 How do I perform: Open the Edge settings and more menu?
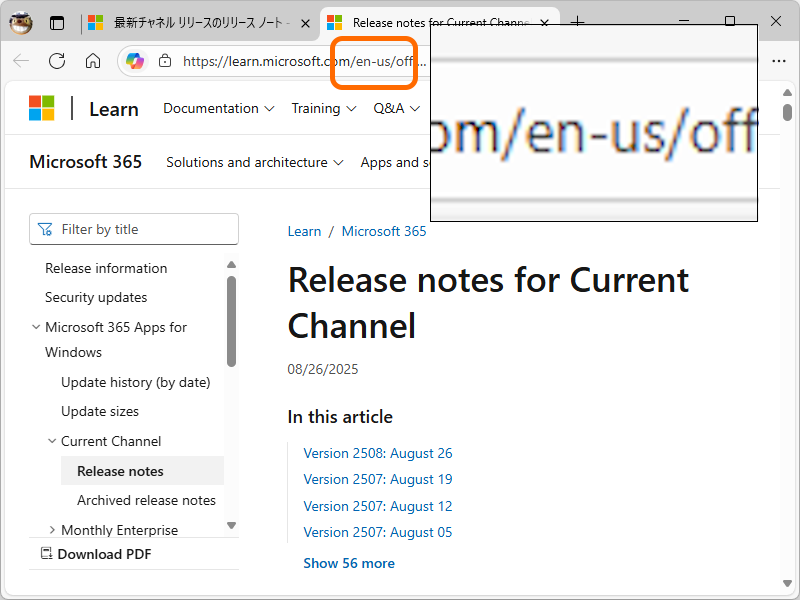click(x=779, y=61)
